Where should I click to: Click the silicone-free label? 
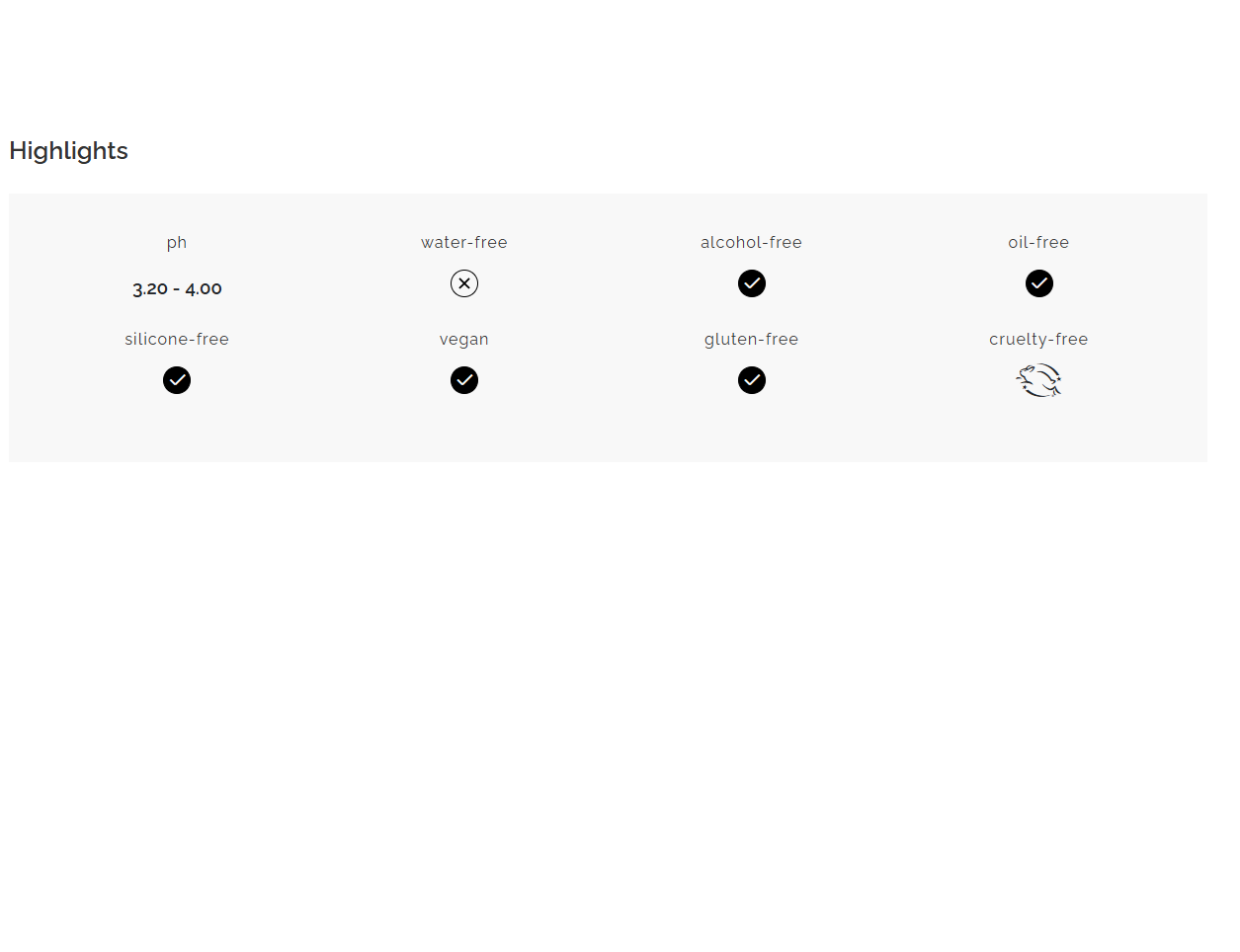pos(177,340)
